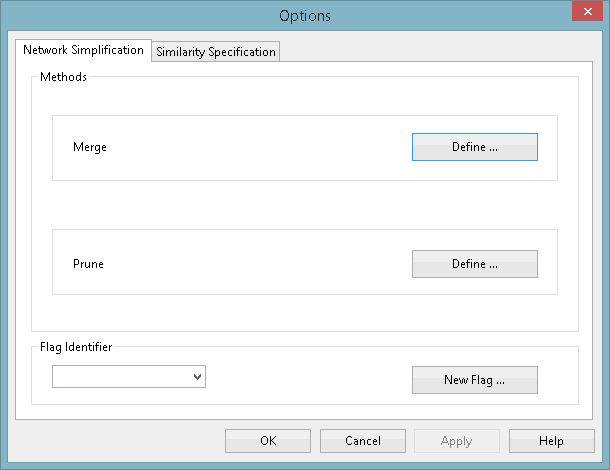Click the Apply button
The image size is (610, 470).
point(456,441)
